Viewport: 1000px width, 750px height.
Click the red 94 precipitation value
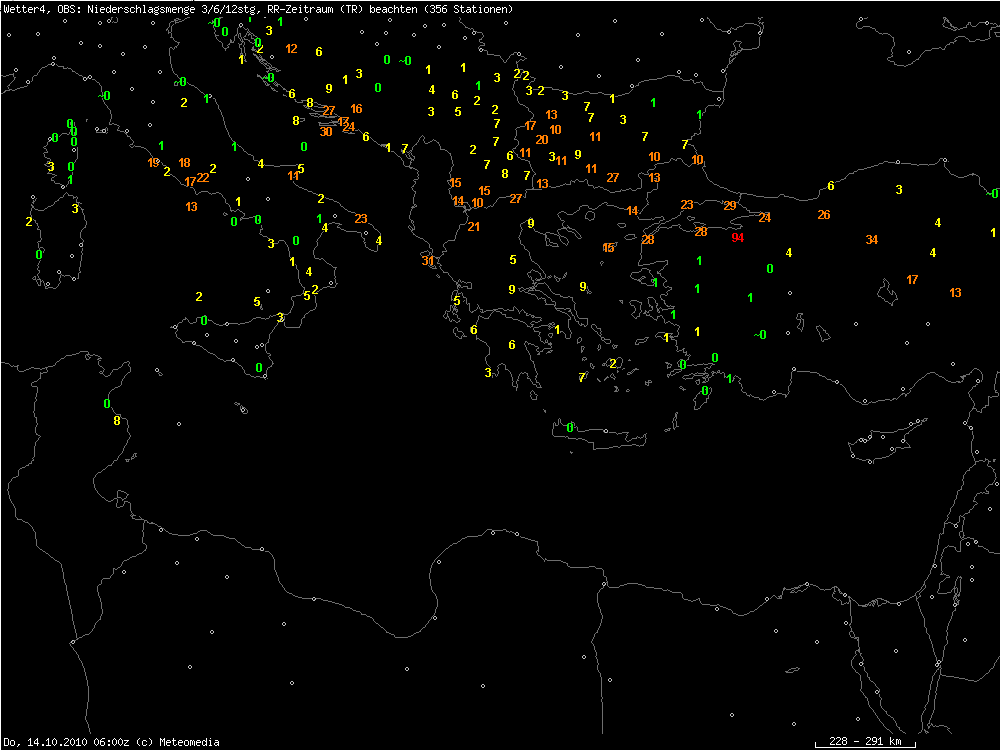click(x=737, y=238)
